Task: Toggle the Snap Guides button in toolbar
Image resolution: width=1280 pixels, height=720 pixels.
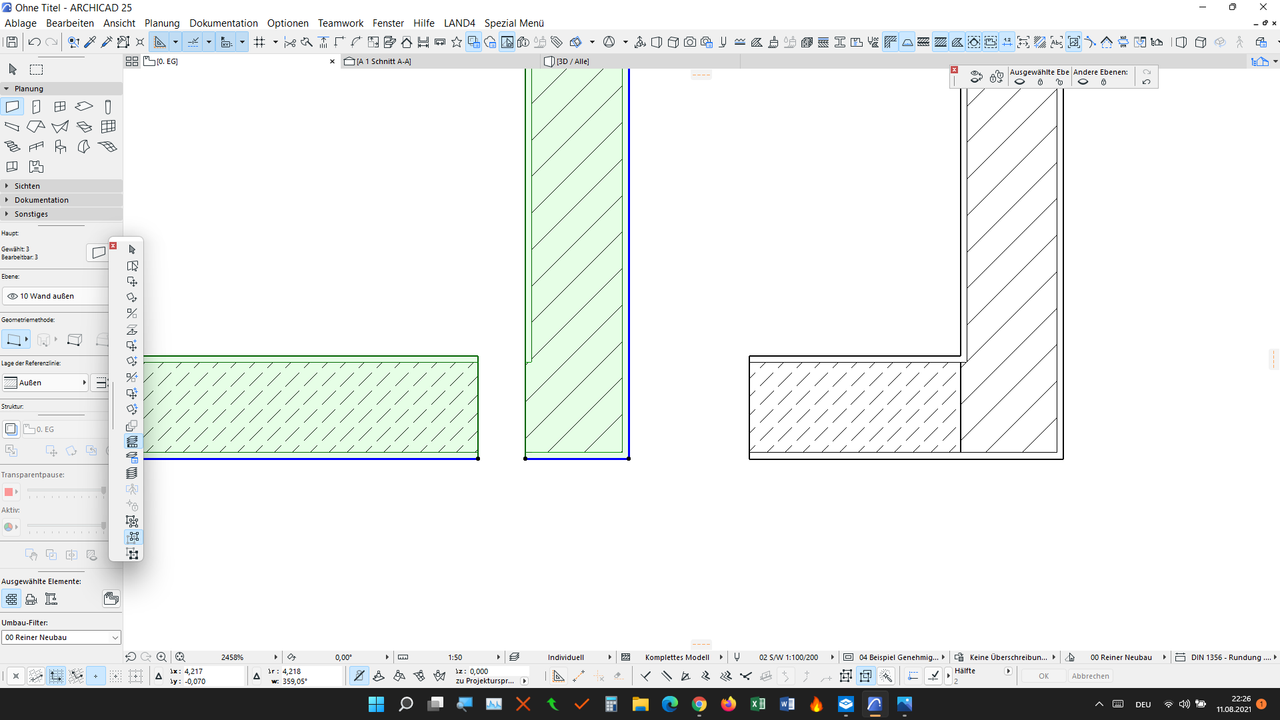Action: tap(193, 42)
